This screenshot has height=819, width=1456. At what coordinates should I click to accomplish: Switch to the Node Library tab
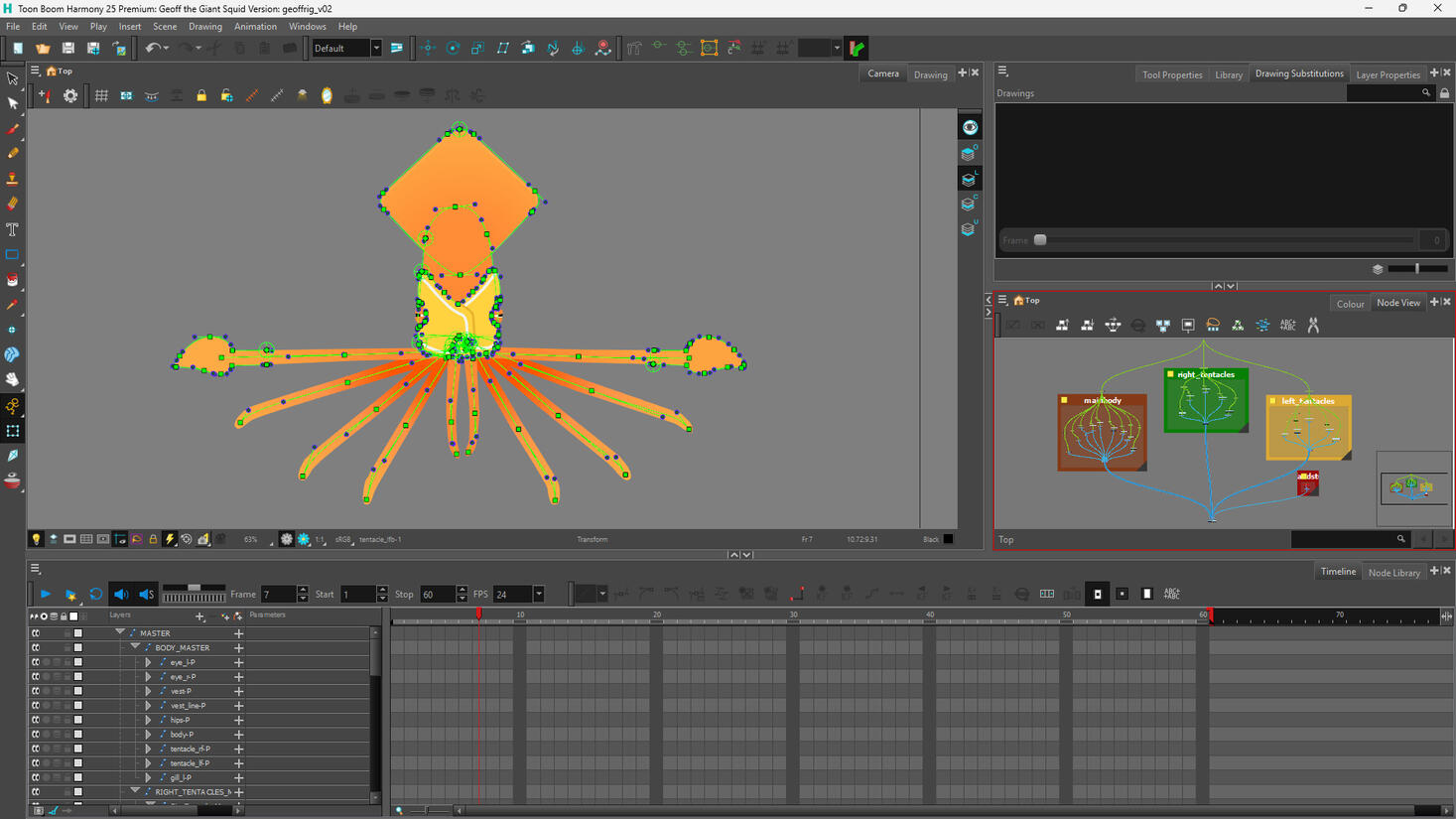tap(1393, 572)
